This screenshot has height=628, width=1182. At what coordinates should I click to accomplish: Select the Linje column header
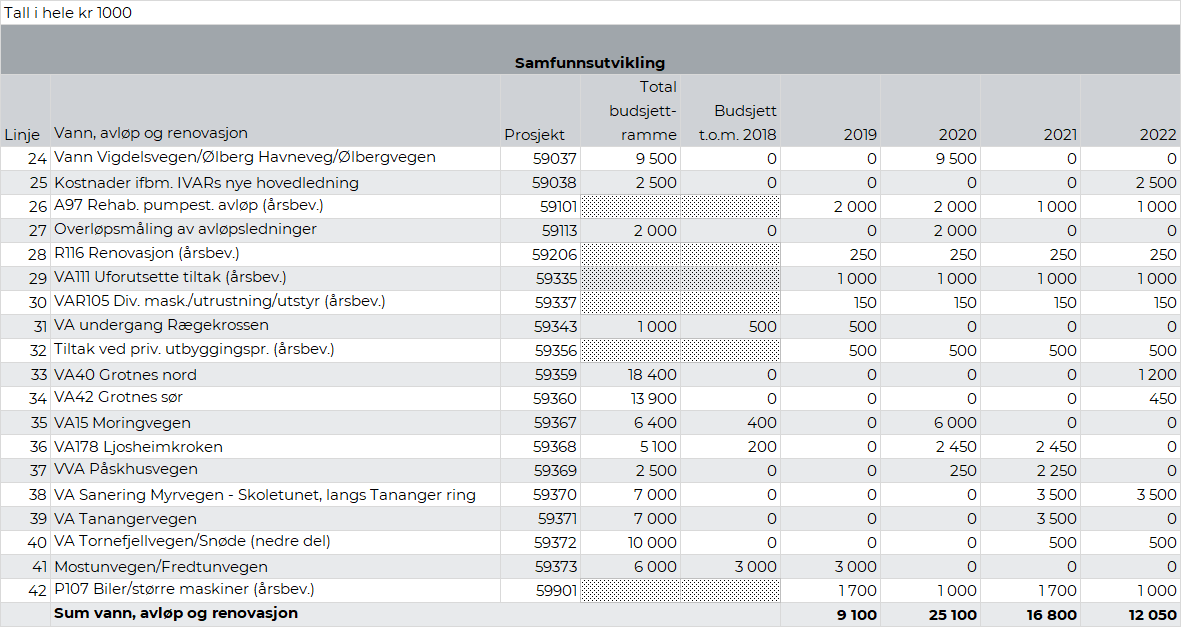(23, 134)
